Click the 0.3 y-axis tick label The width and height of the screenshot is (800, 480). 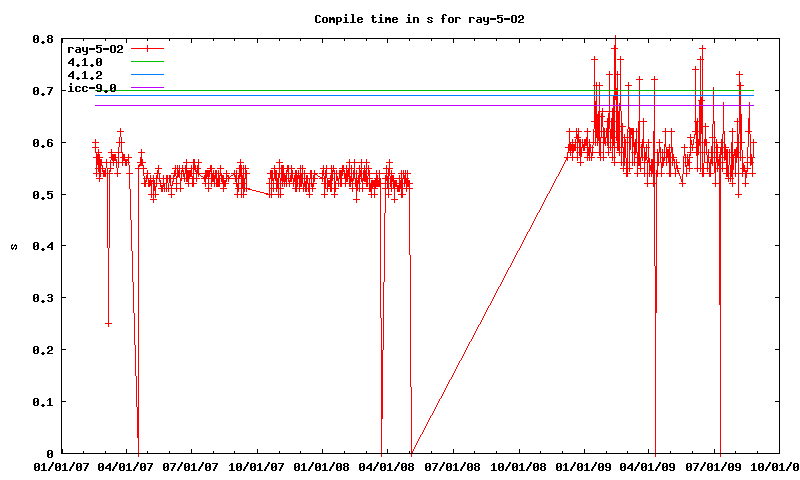point(43,298)
